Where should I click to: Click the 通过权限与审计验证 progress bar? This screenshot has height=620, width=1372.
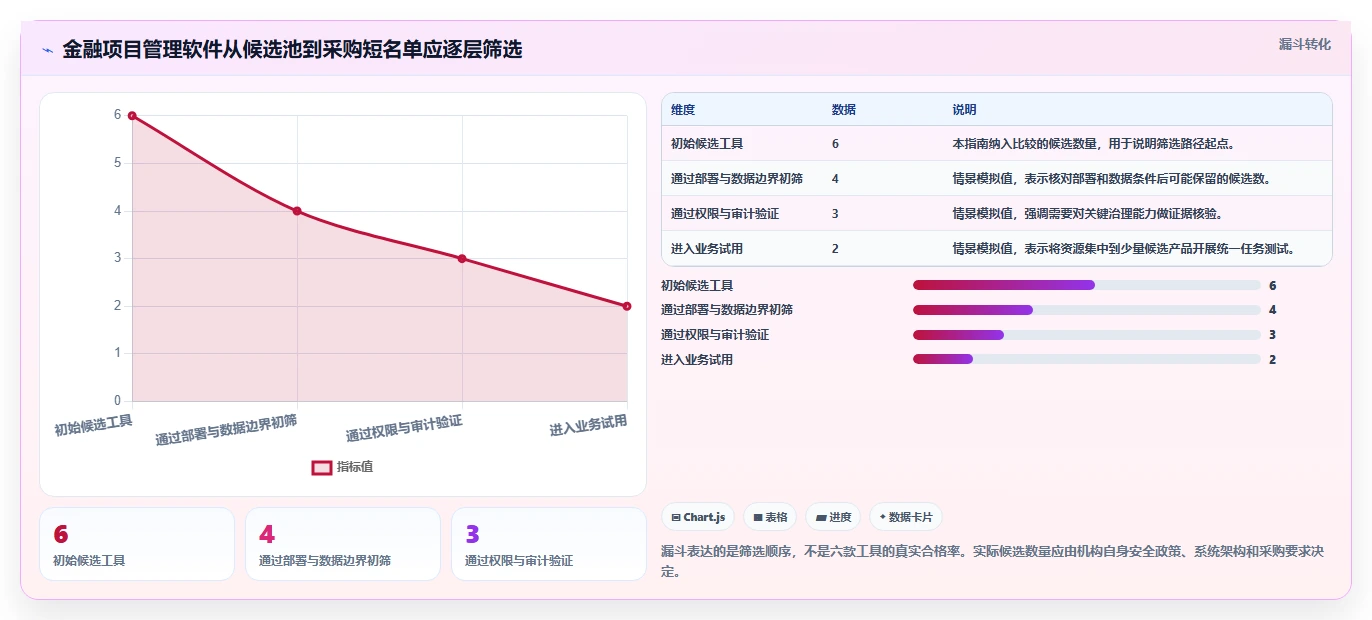pos(1087,335)
